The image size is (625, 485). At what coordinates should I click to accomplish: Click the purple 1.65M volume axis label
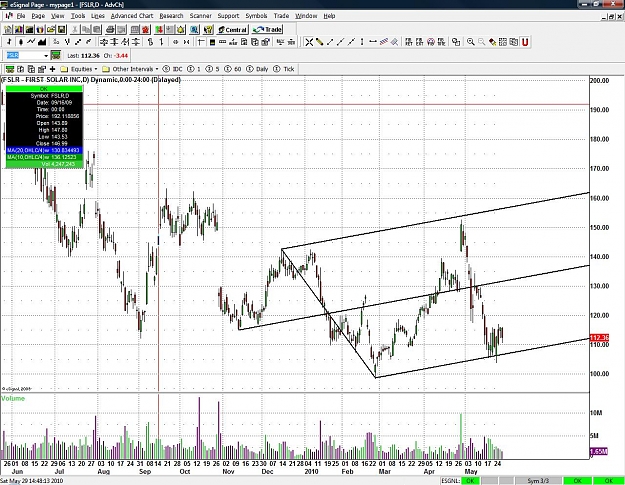click(599, 452)
